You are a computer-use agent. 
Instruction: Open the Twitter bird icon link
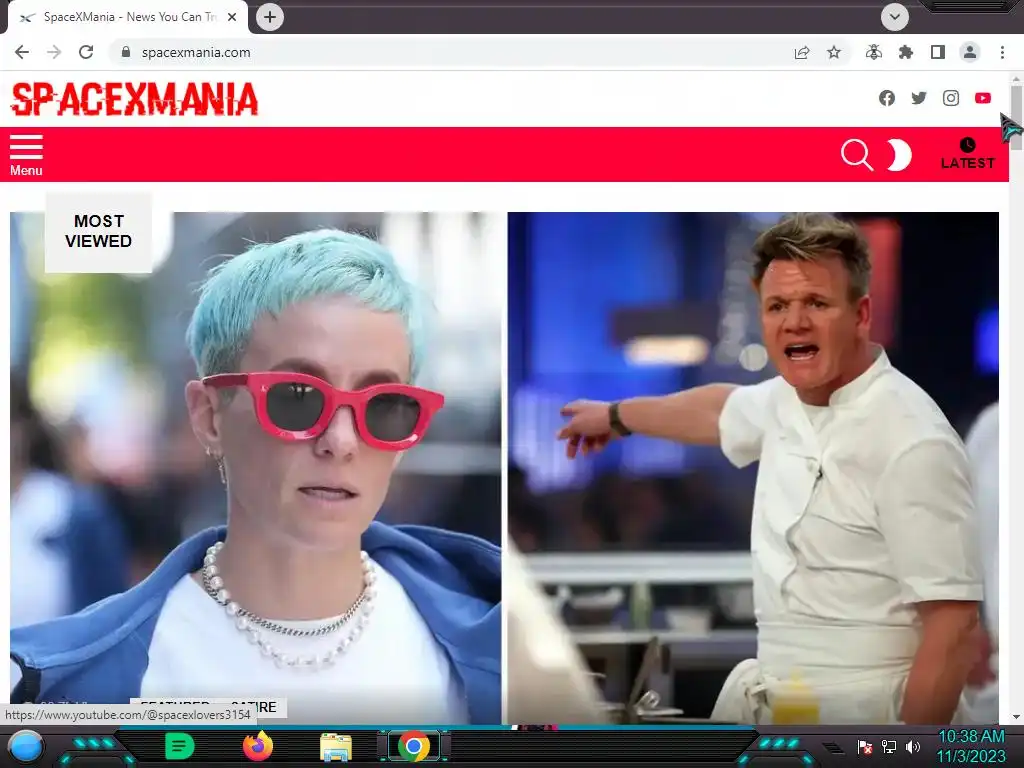919,98
